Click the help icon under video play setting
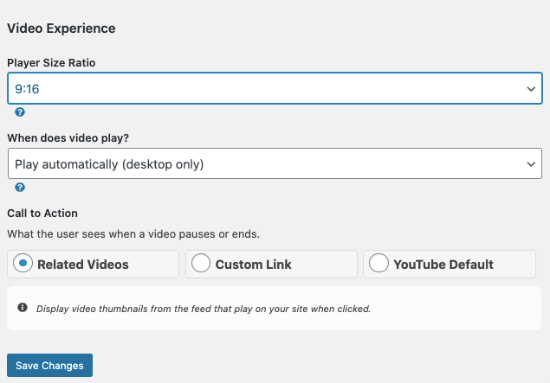 20,187
